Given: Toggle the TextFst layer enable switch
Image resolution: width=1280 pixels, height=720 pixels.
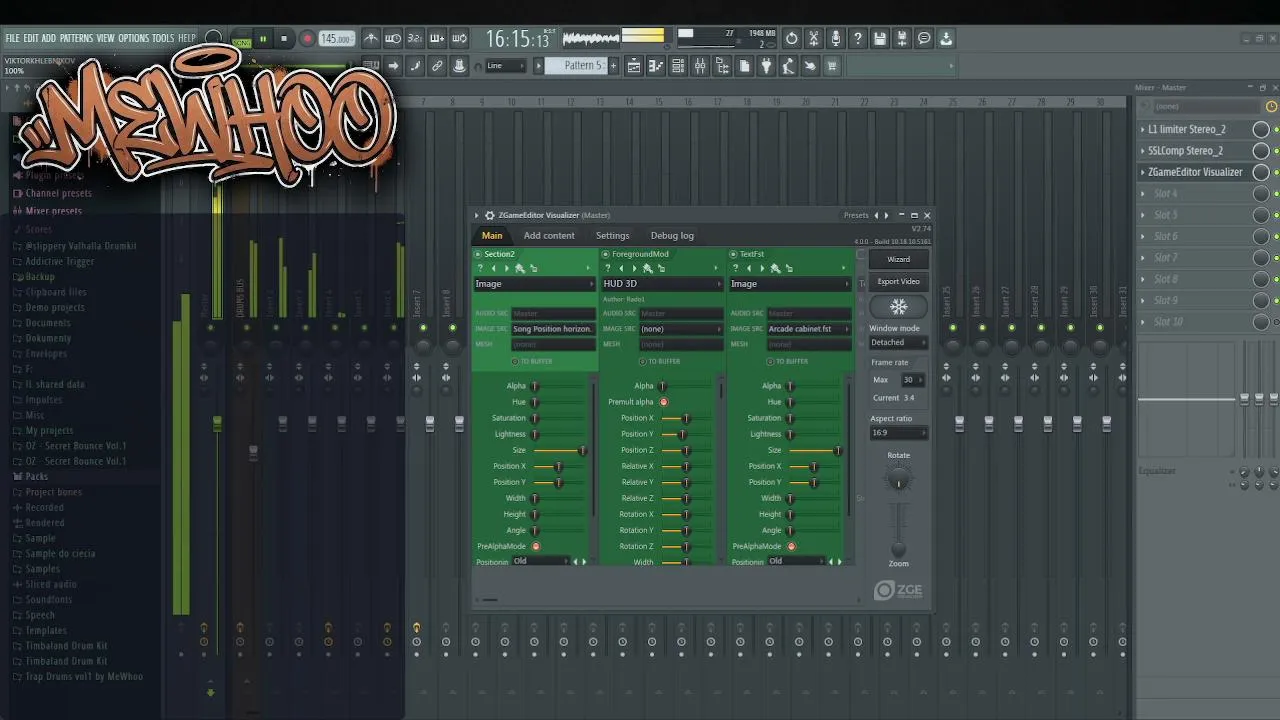Looking at the screenshot, I should tap(733, 254).
